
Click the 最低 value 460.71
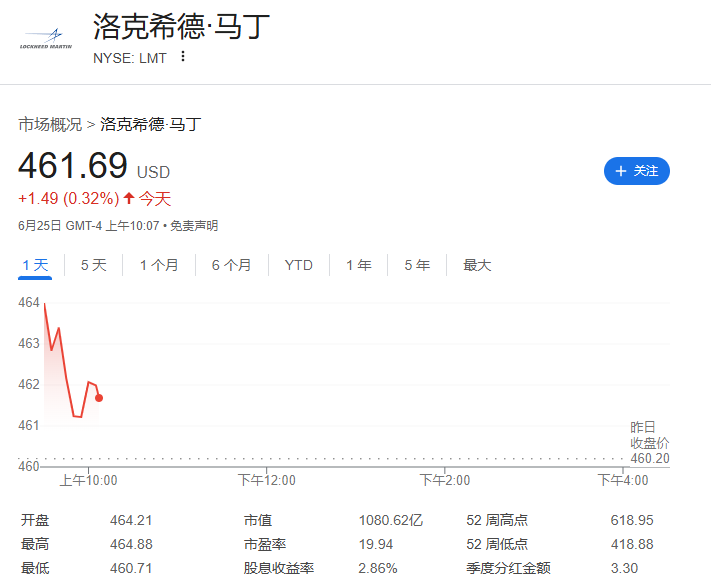[131, 568]
